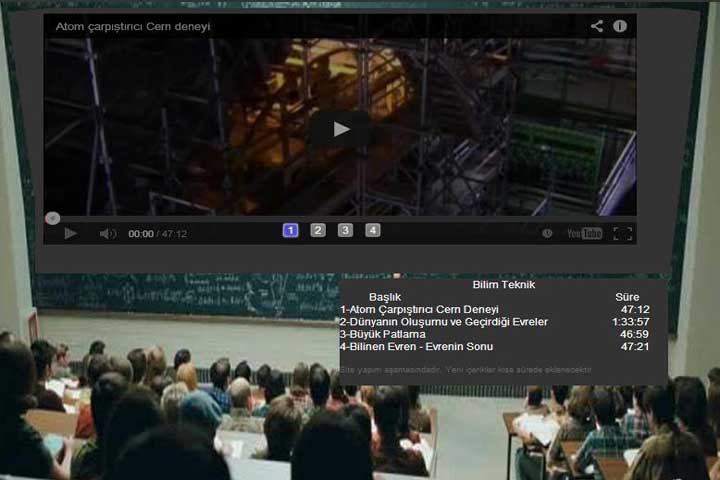Click the small play button in control bar
The height and width of the screenshot is (480, 720).
(x=70, y=234)
